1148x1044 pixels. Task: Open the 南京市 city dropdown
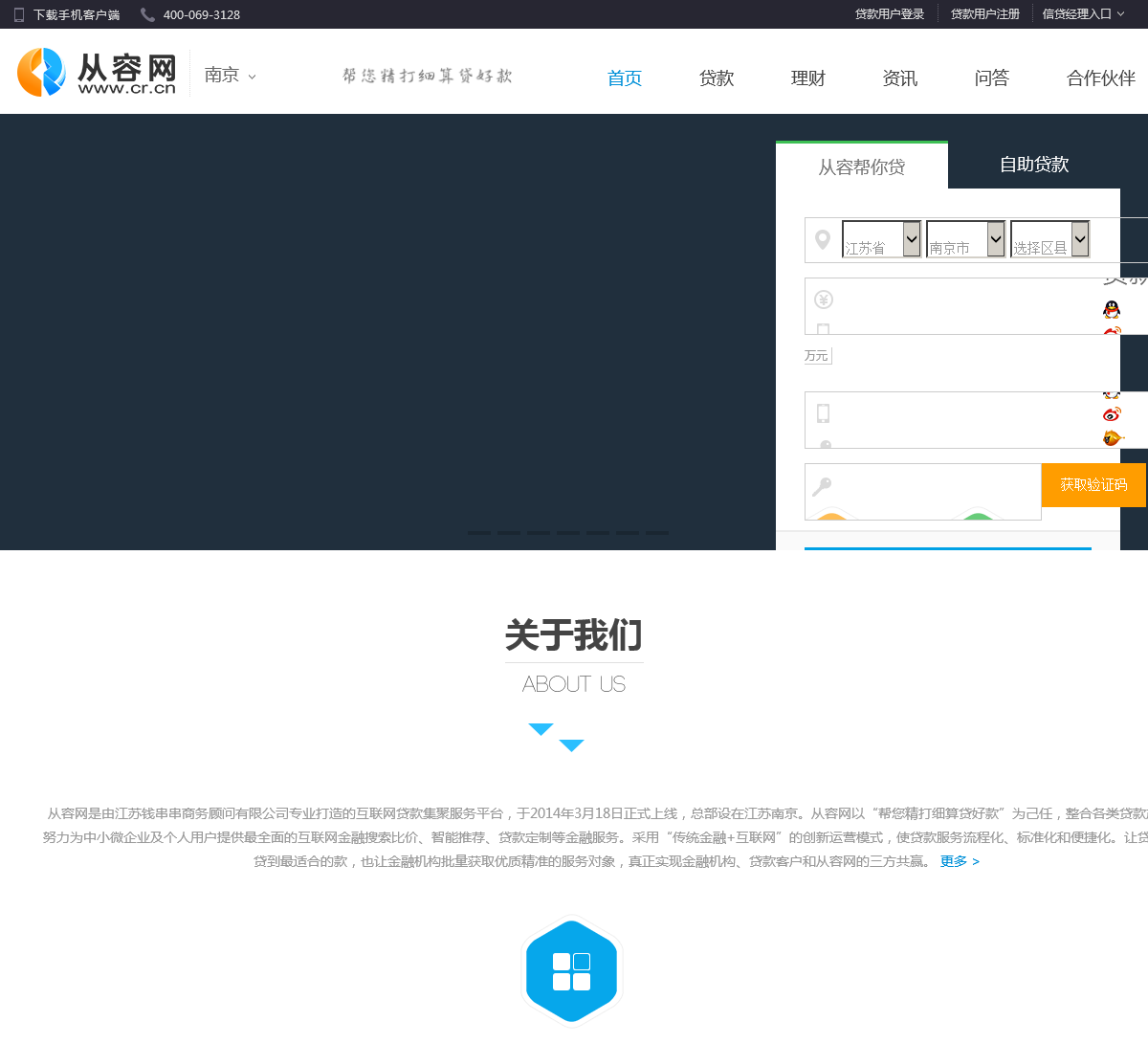click(x=965, y=239)
